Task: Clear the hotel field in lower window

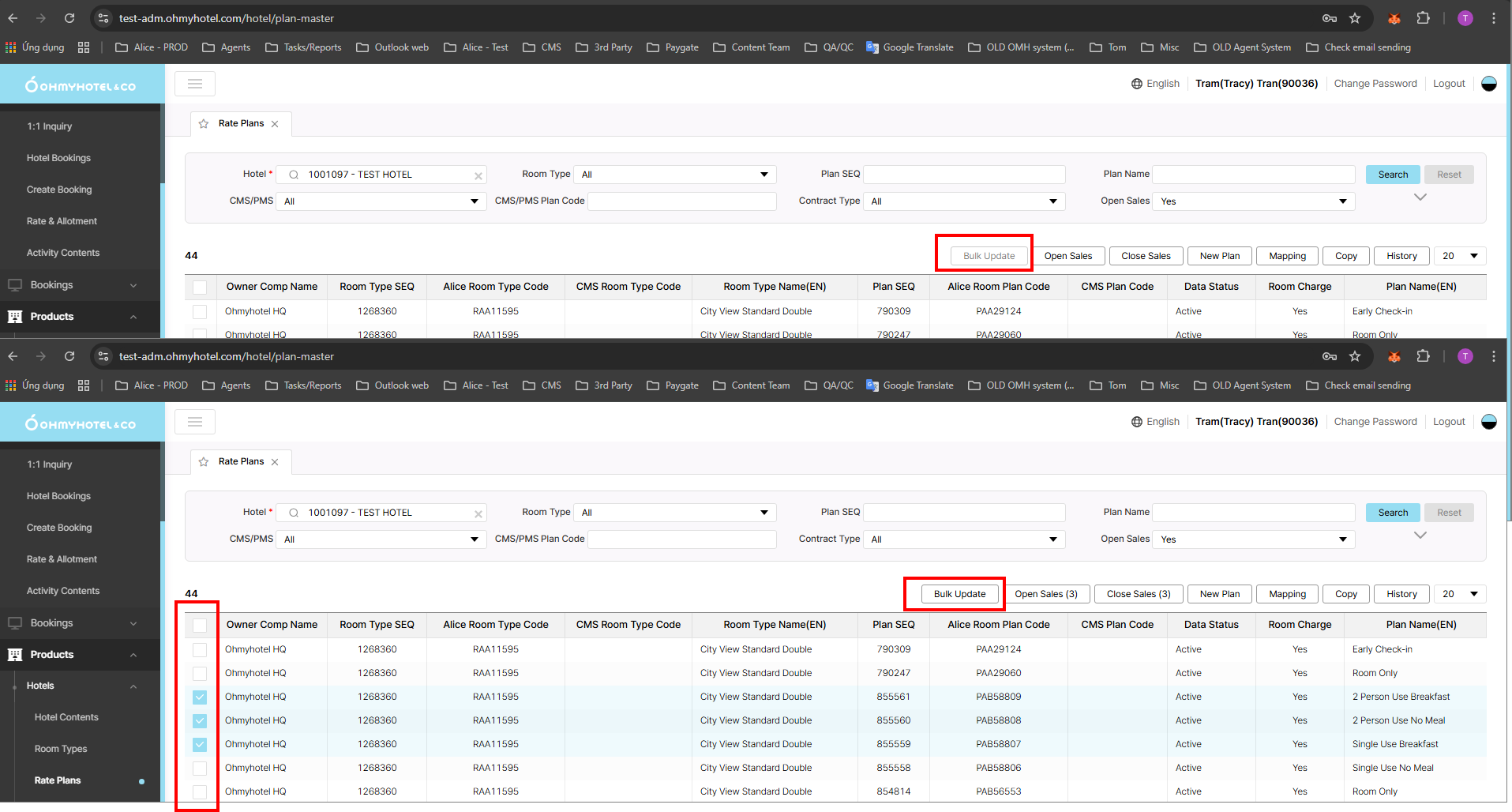Action: tap(478, 513)
